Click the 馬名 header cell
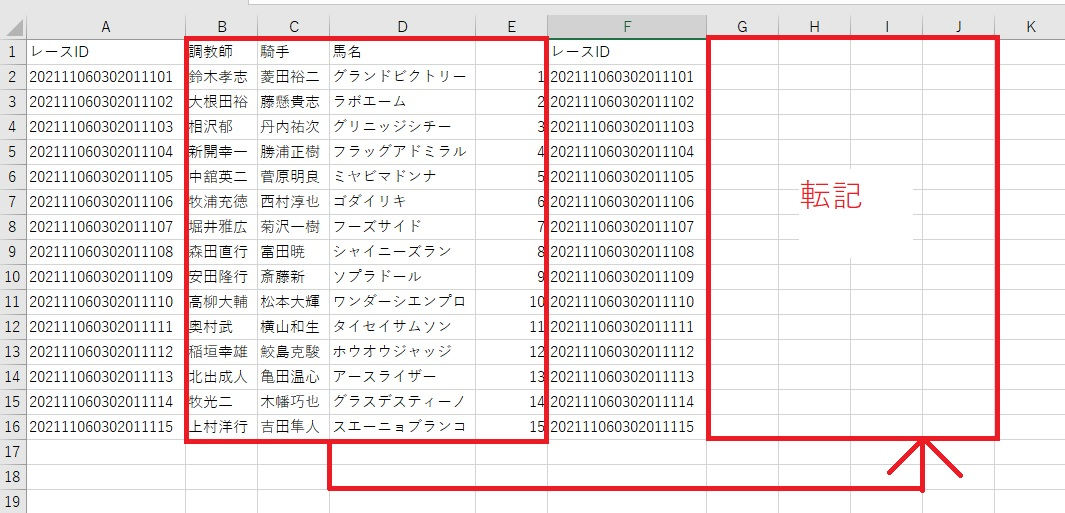This screenshot has height=513, width=1065. point(403,52)
